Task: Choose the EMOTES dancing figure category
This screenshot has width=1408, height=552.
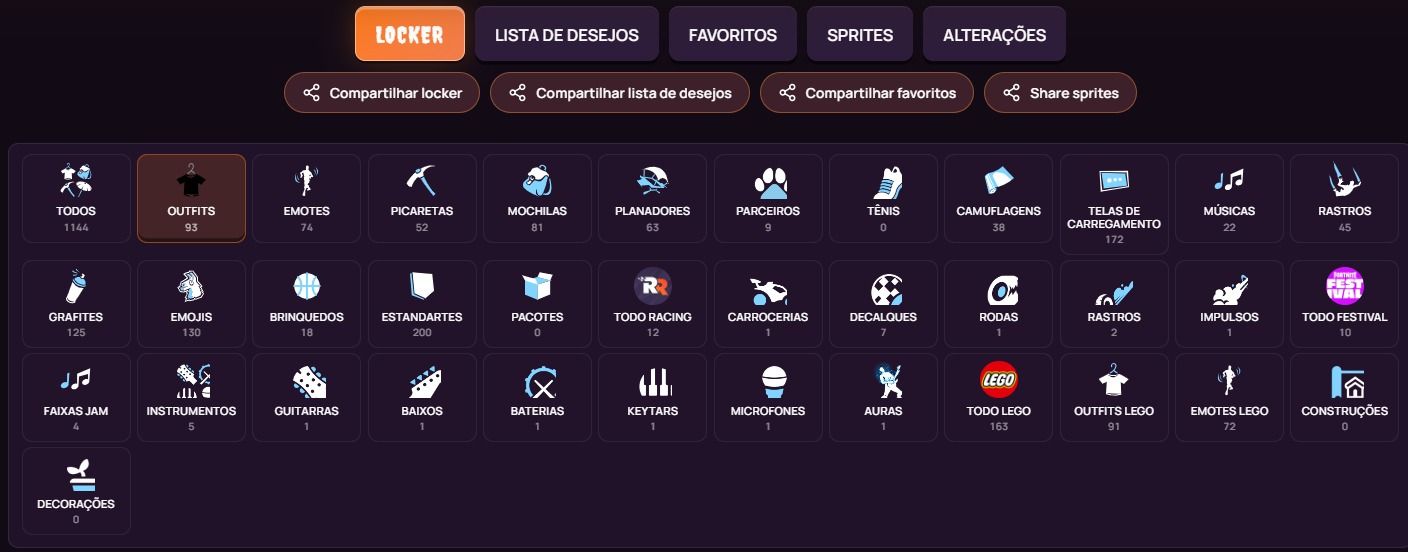Action: (306, 198)
